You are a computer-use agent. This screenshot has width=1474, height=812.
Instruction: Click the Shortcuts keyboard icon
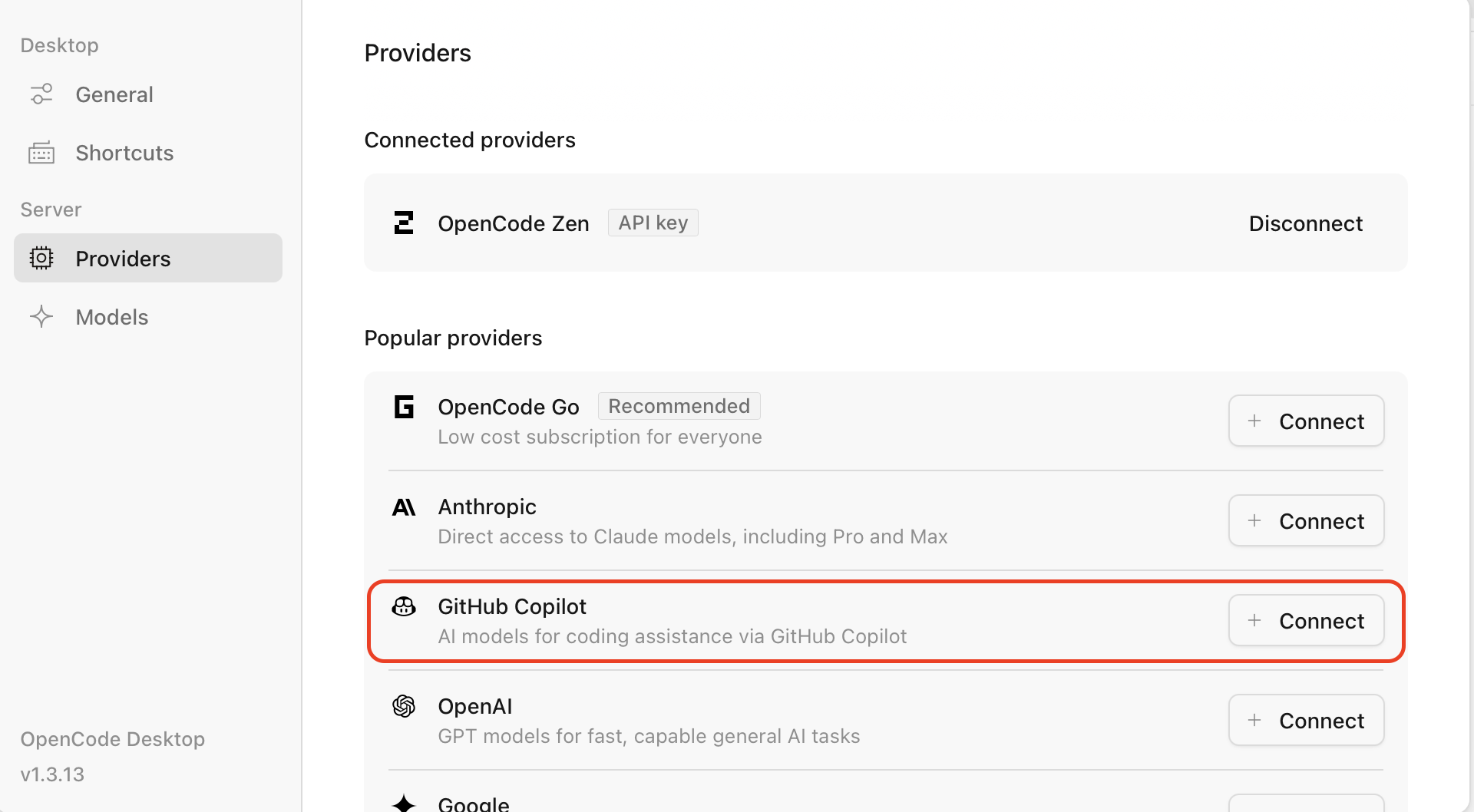click(x=41, y=153)
